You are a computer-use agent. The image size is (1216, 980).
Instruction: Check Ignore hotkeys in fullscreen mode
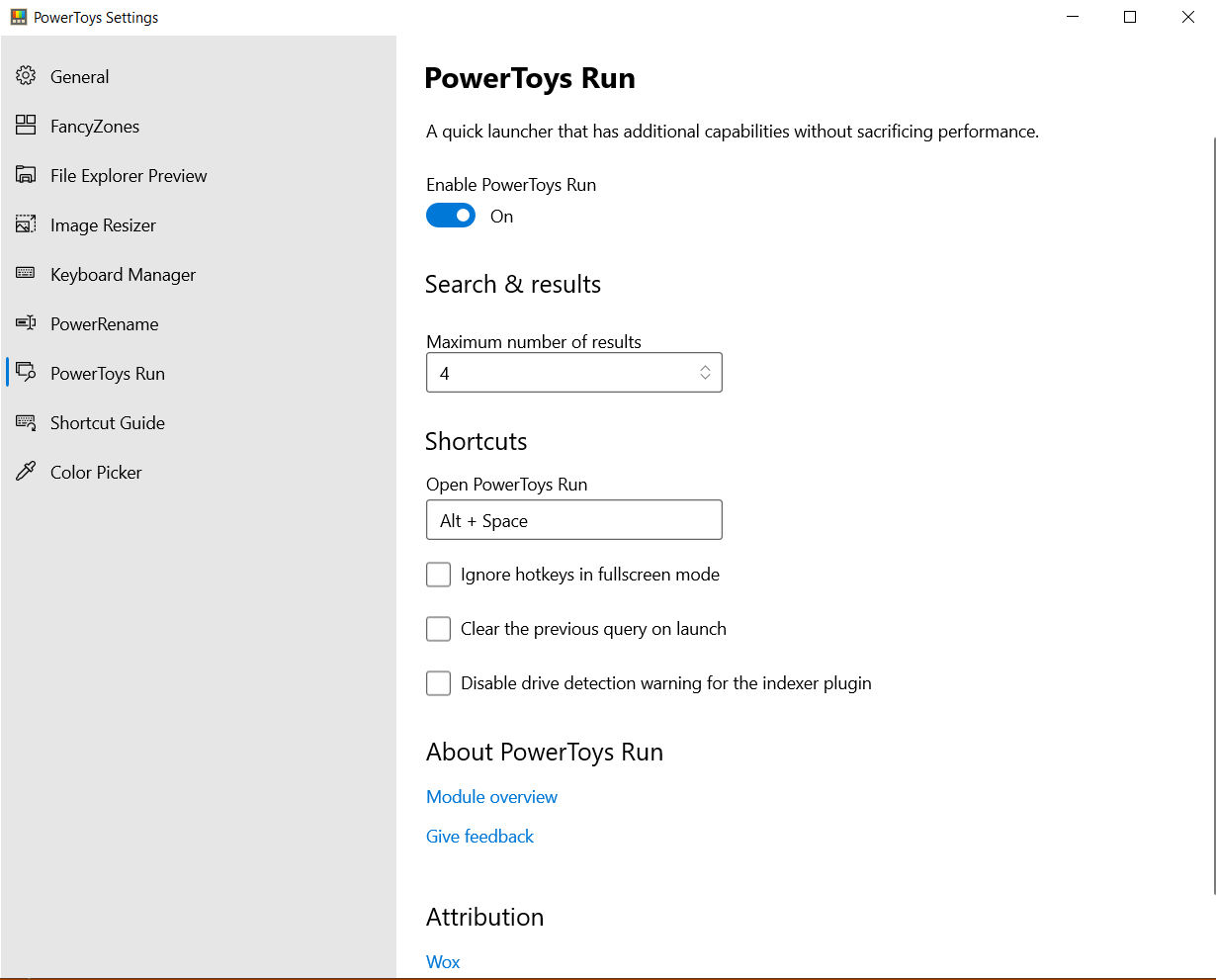[438, 575]
